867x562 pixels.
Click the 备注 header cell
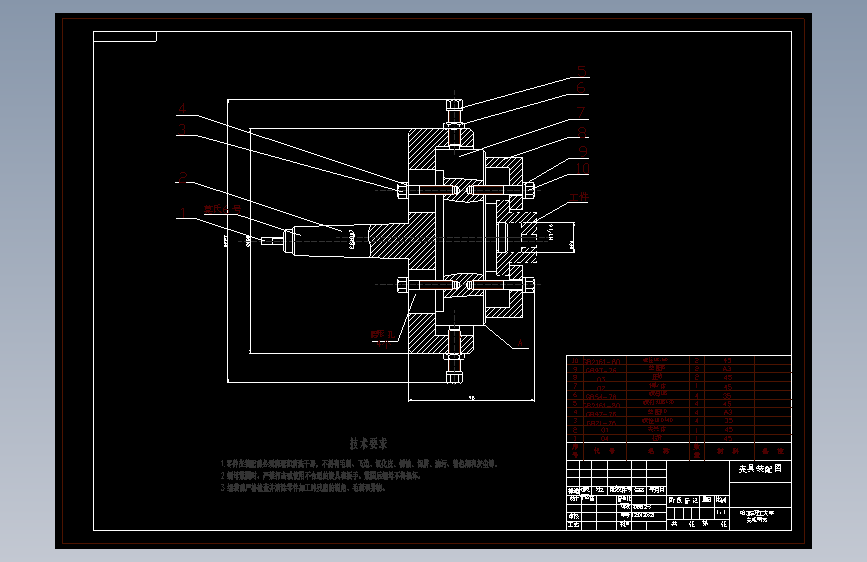tap(773, 451)
